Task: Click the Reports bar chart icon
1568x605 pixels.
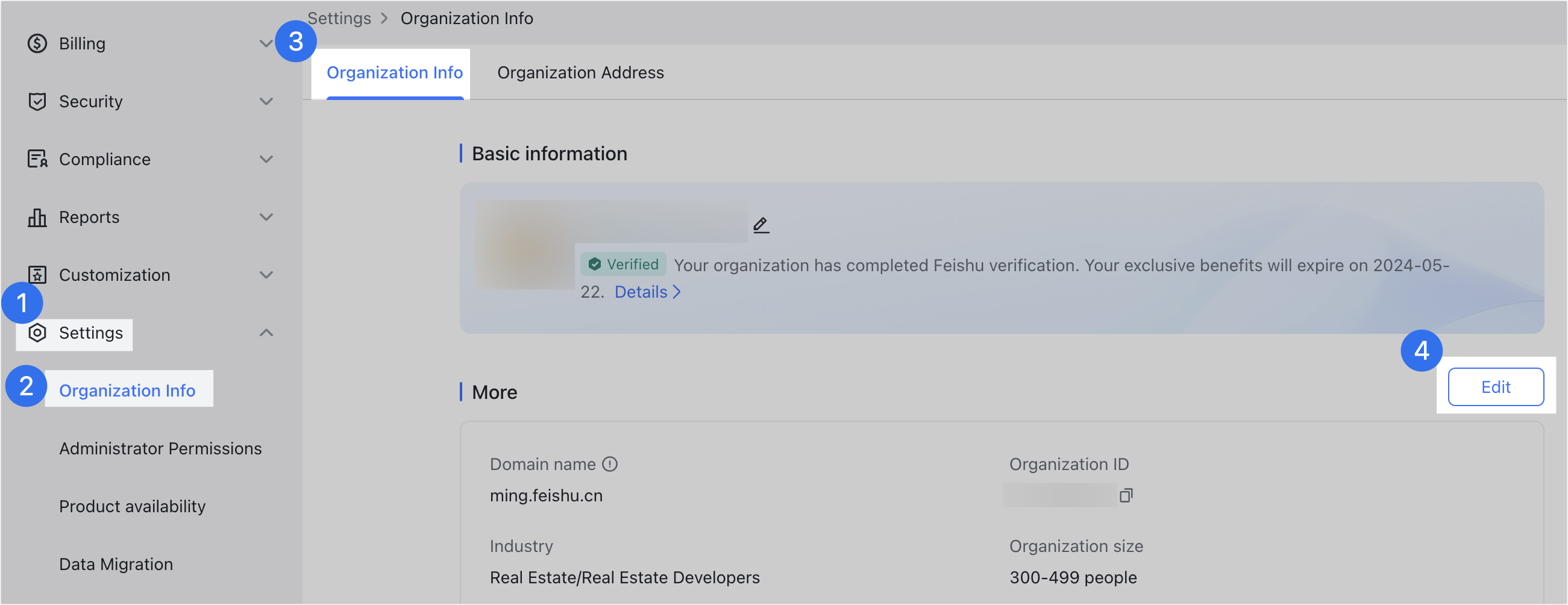Action: point(37,217)
